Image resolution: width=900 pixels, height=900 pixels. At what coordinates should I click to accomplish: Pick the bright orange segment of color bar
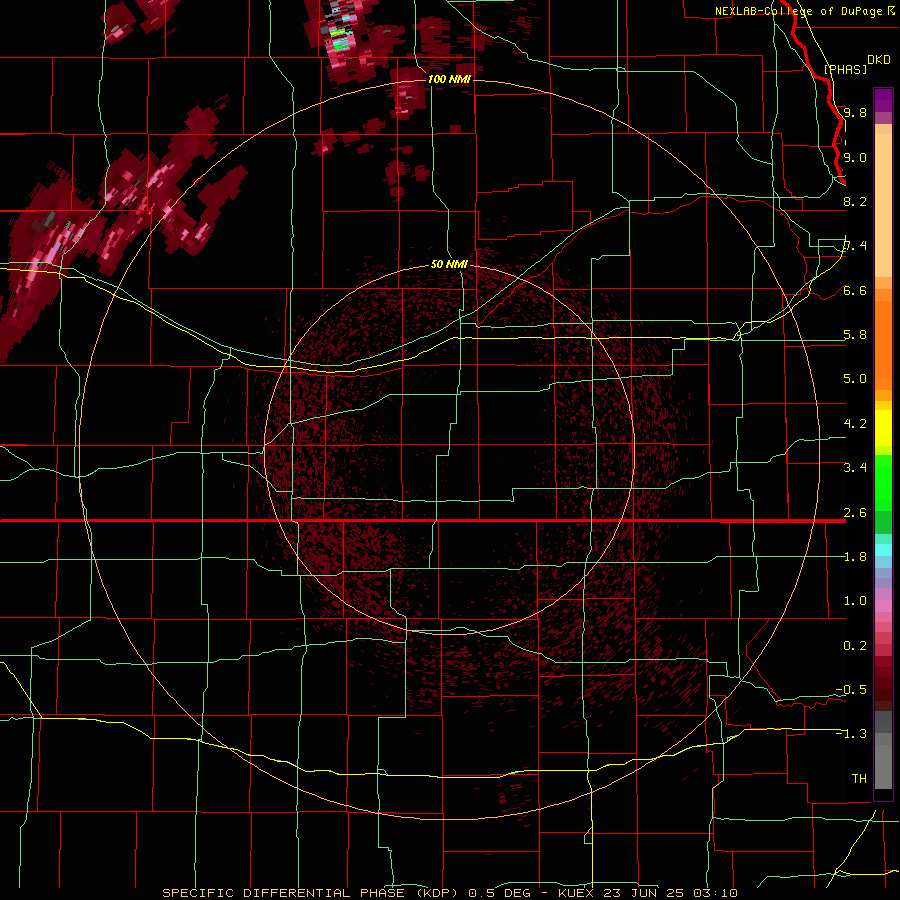click(883, 342)
